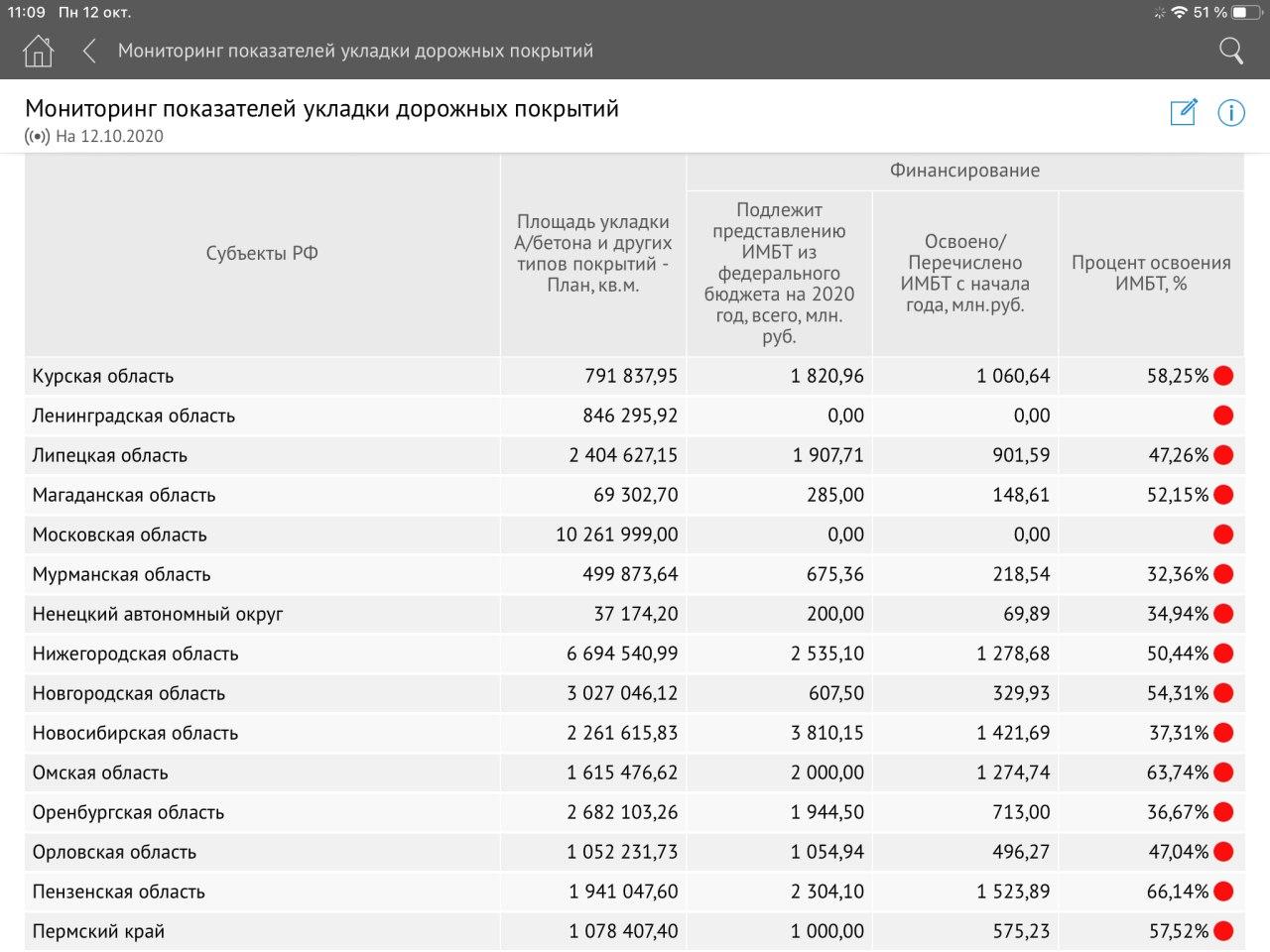Screen dimensions: 1270x952
Task: Tap the Освоено/Перечислено ИМБТ column header
Action: [965, 273]
